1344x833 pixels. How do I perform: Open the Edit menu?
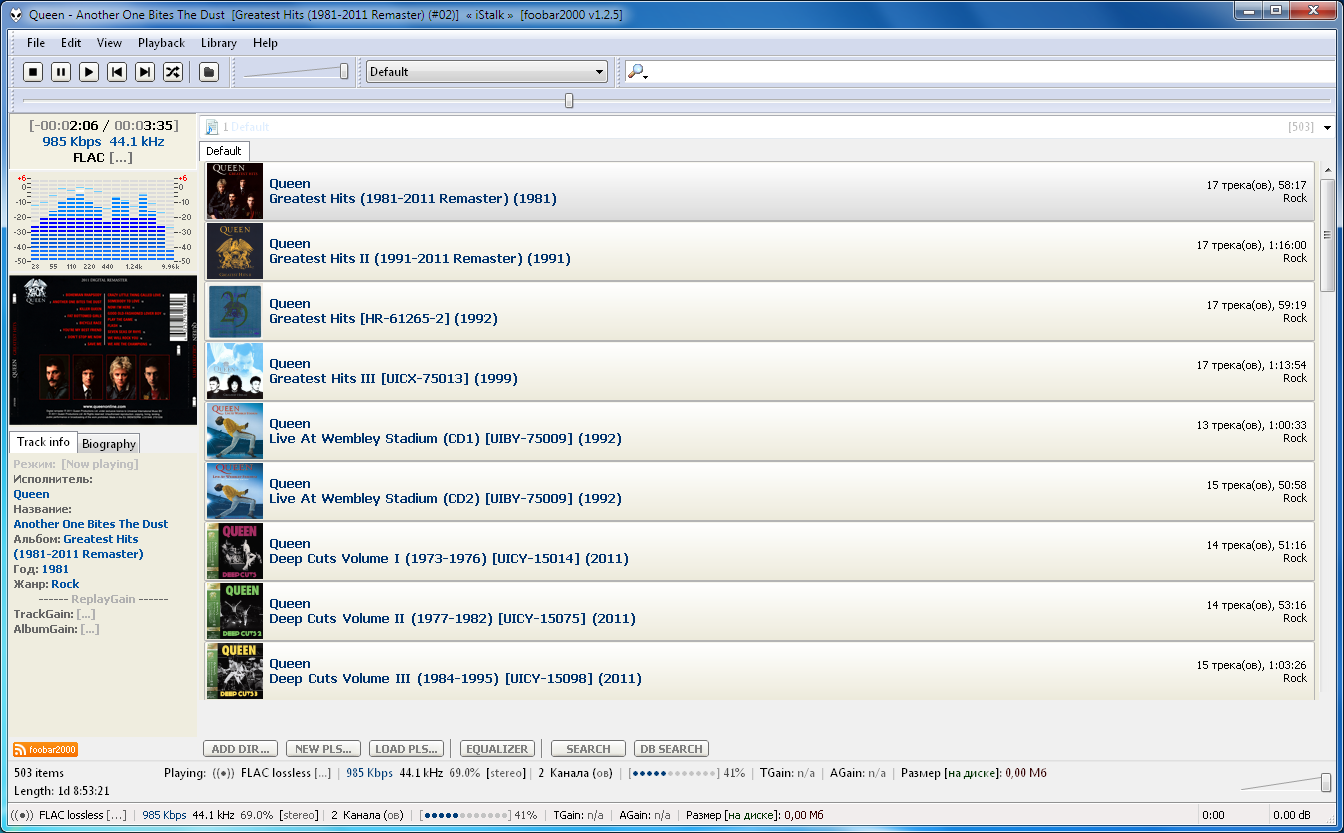pos(71,43)
